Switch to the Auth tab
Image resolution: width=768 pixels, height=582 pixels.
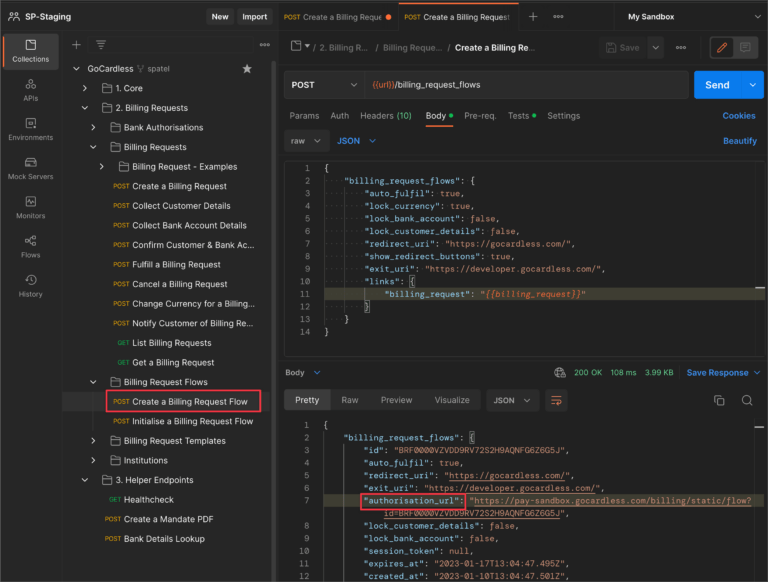tap(339, 116)
